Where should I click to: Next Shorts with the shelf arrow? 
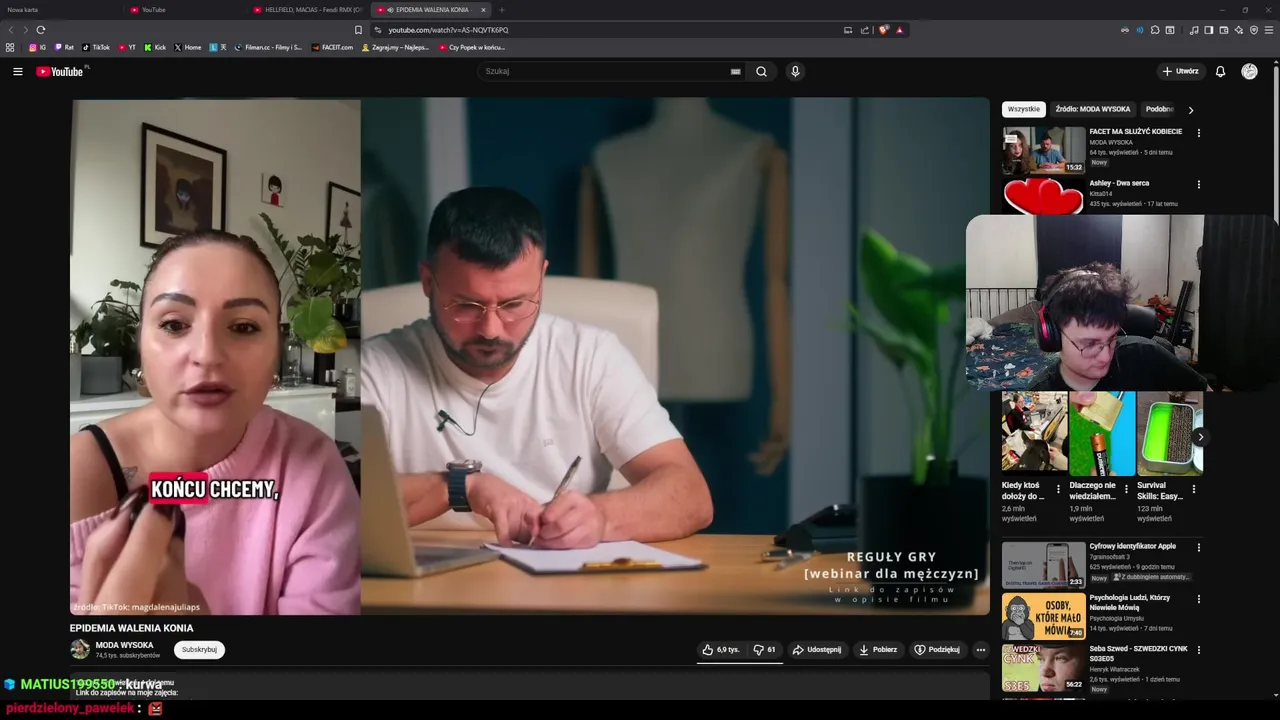[x=1200, y=437]
